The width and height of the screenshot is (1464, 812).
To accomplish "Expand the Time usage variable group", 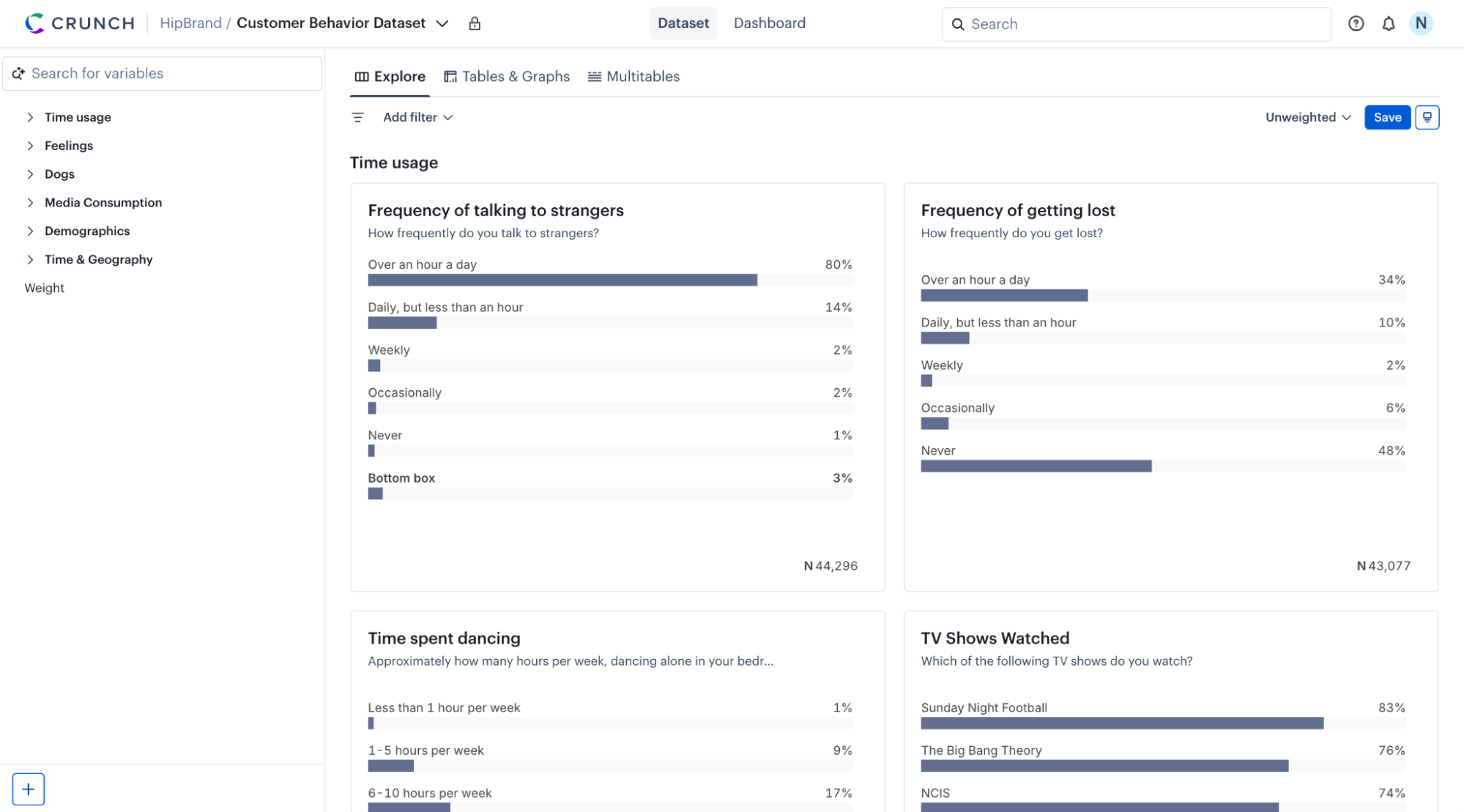I will [x=30, y=117].
